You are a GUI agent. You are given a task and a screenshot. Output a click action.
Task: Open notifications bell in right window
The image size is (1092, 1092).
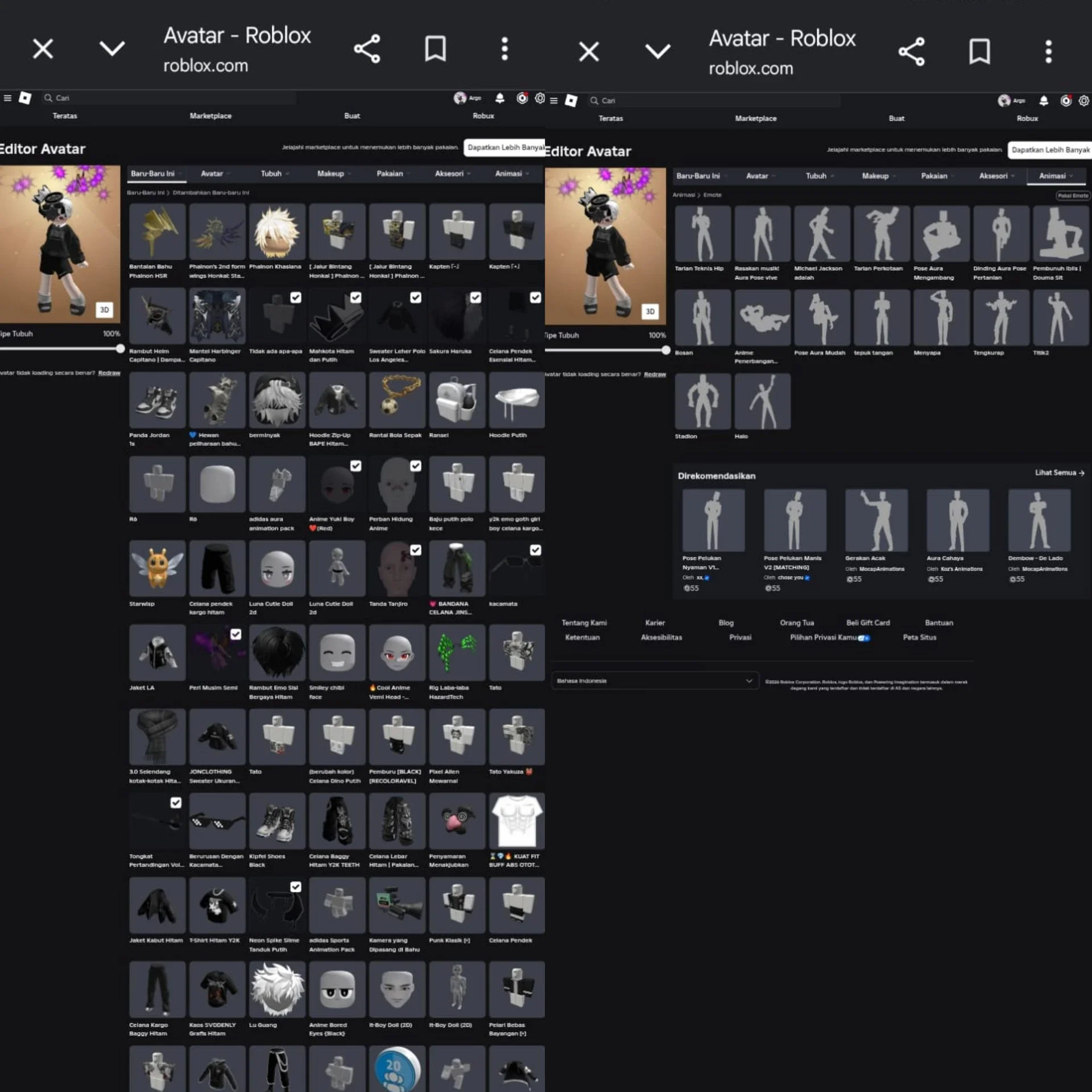pos(1044,101)
